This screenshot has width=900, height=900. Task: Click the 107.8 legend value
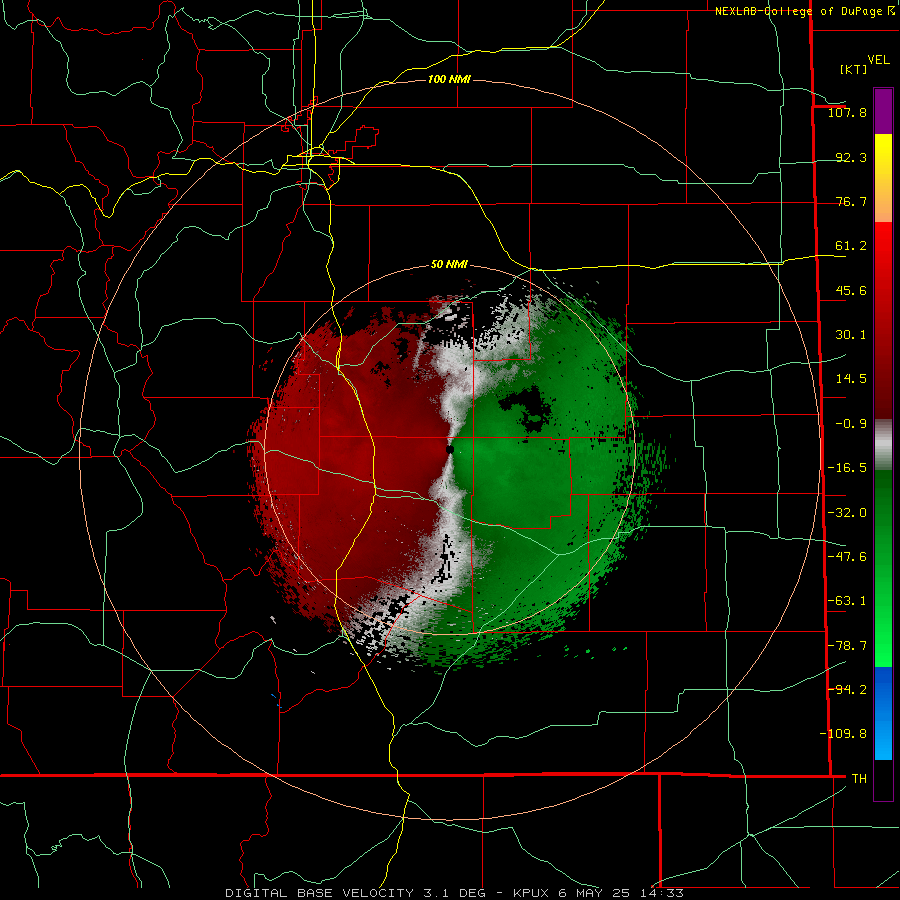pos(847,112)
